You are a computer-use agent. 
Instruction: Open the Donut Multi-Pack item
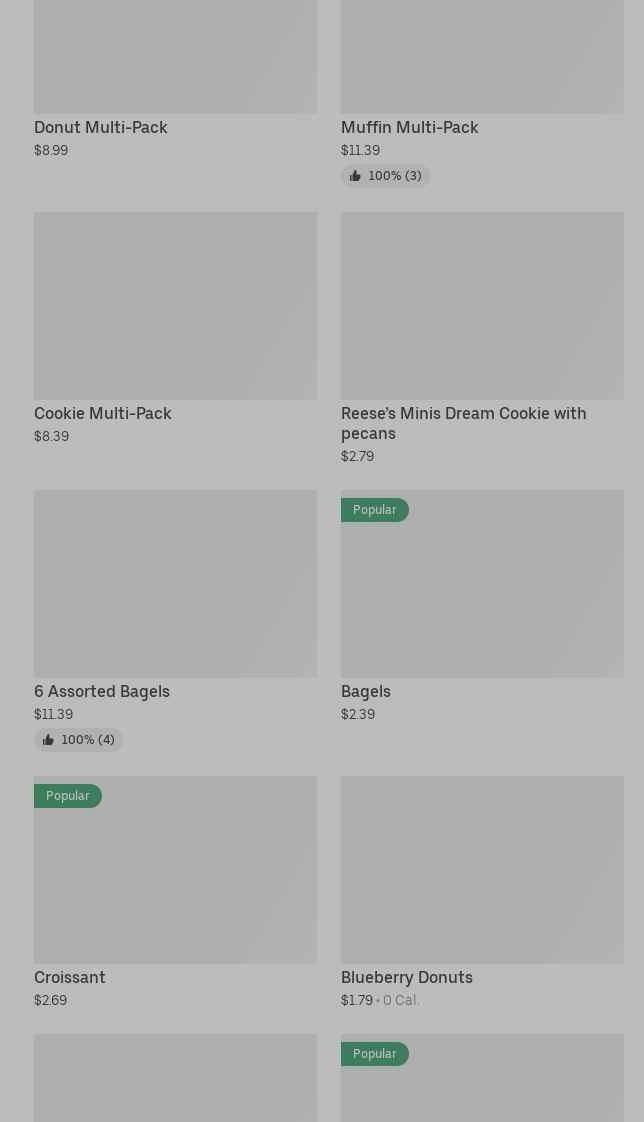pyautogui.click(x=100, y=127)
